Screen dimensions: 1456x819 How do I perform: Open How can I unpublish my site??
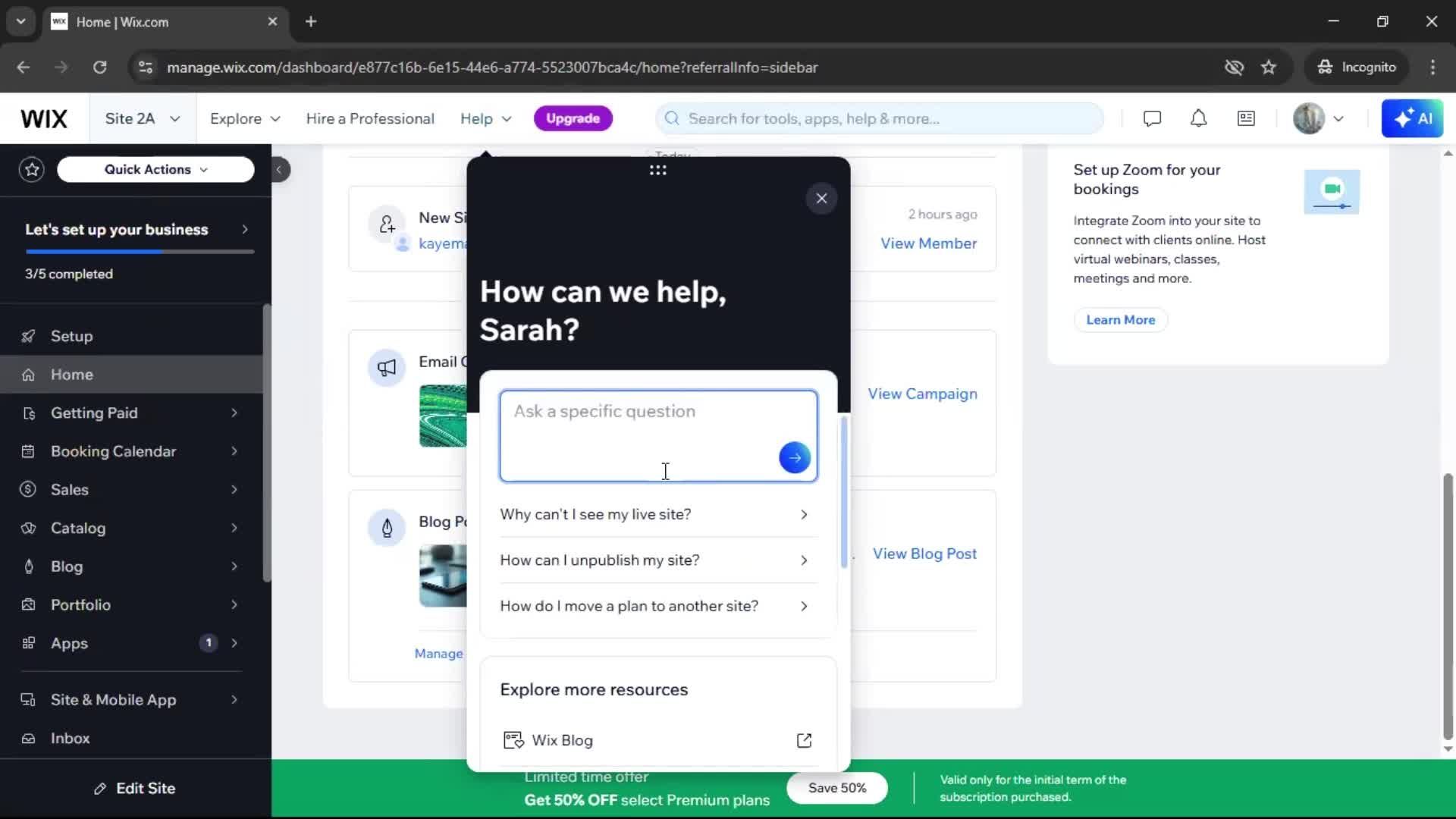pyautogui.click(x=658, y=560)
